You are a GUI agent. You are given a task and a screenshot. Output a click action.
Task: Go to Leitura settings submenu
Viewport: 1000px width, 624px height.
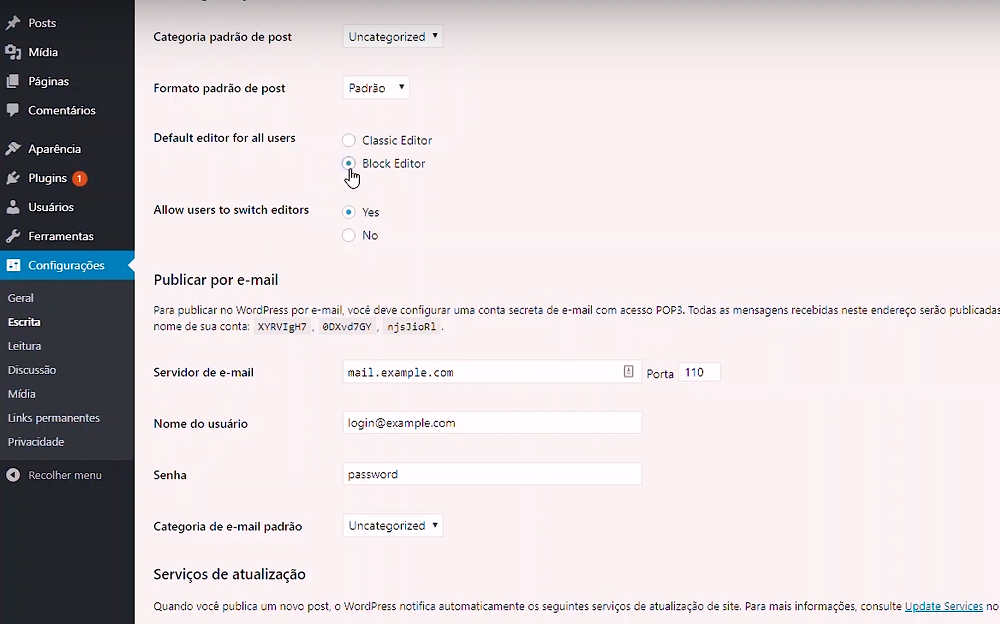click(24, 346)
